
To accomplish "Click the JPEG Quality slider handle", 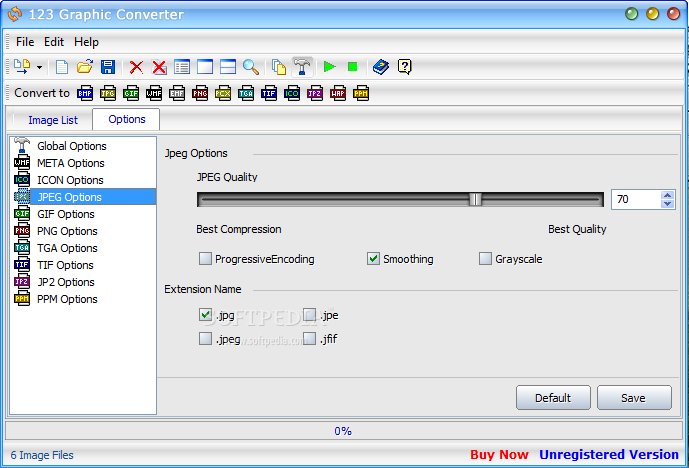I will pyautogui.click(x=475, y=200).
